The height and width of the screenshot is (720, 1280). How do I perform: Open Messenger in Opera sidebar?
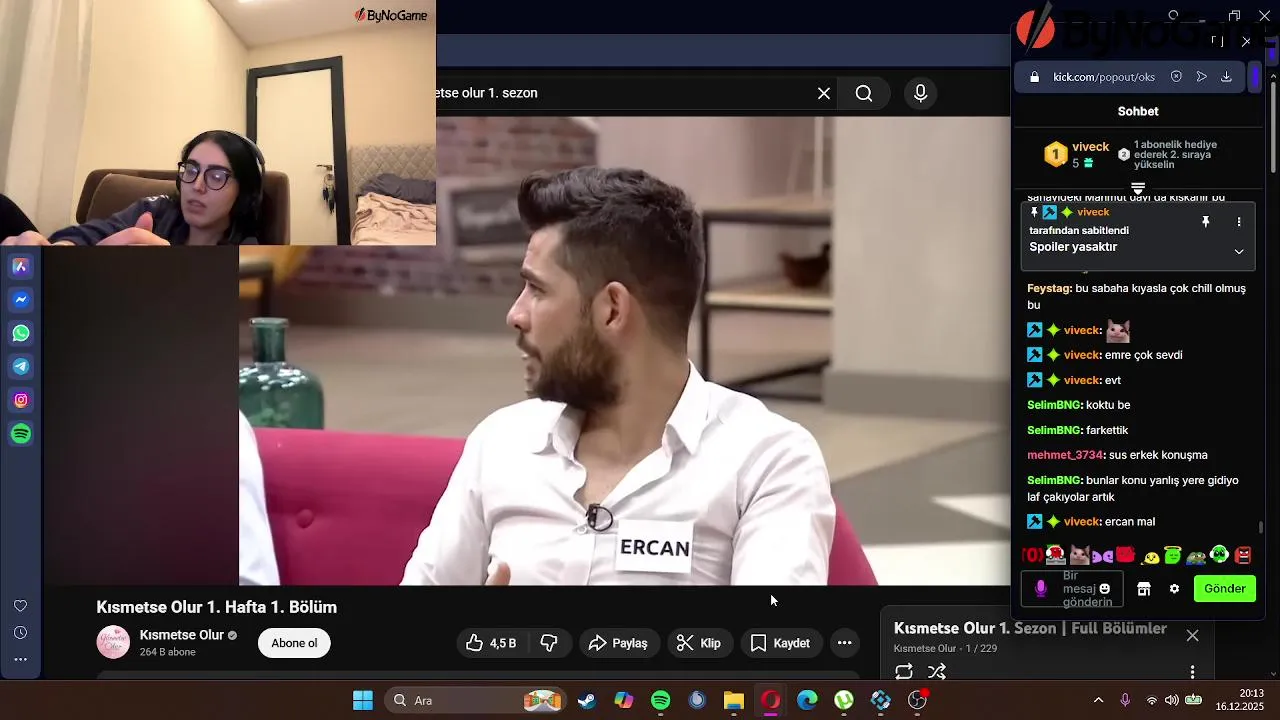21,300
